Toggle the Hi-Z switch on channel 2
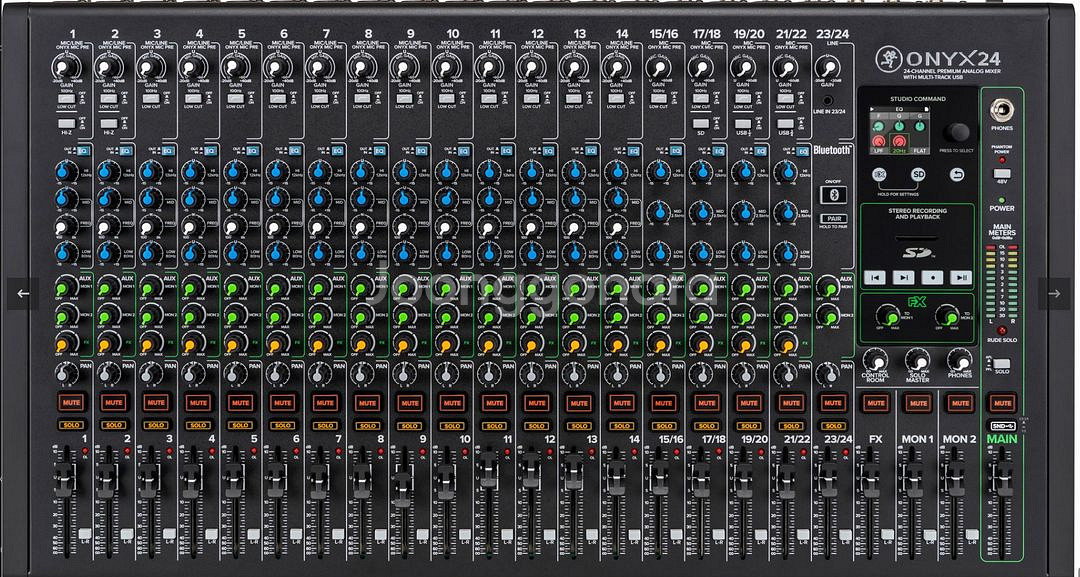The image size is (1080, 577). (x=108, y=123)
